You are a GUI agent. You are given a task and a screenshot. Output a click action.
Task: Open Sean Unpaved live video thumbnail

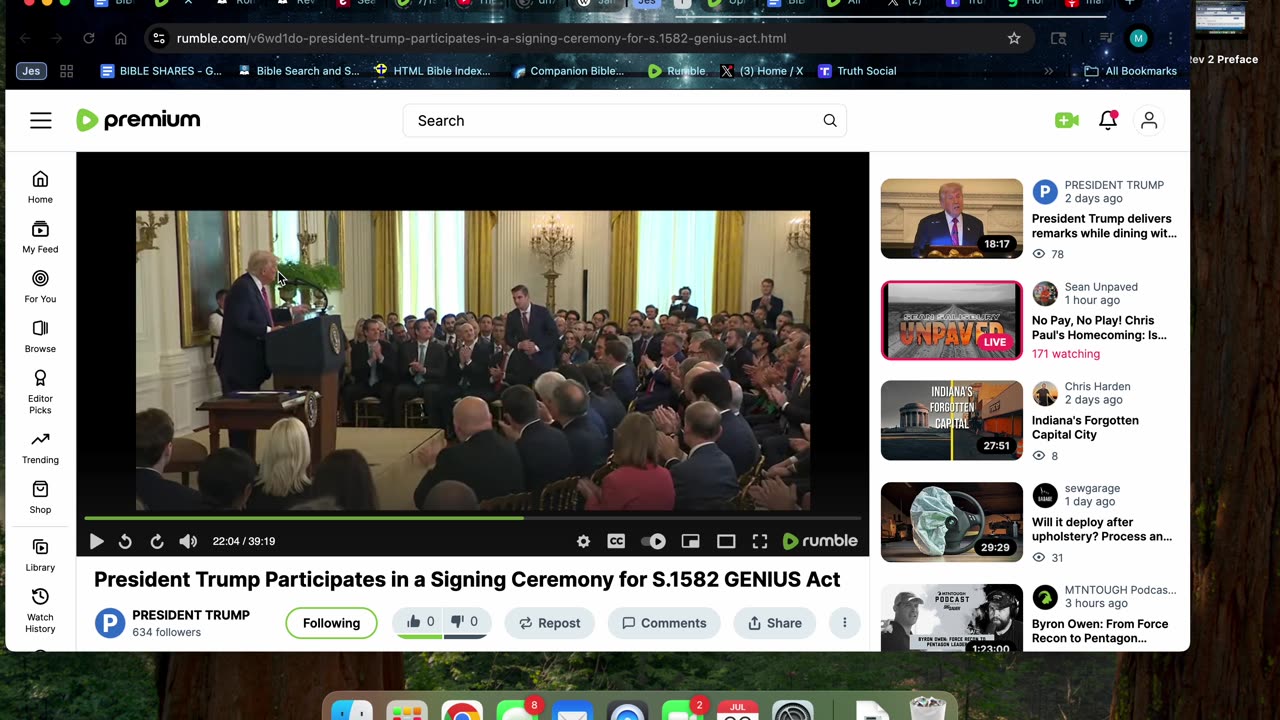pyautogui.click(x=951, y=320)
